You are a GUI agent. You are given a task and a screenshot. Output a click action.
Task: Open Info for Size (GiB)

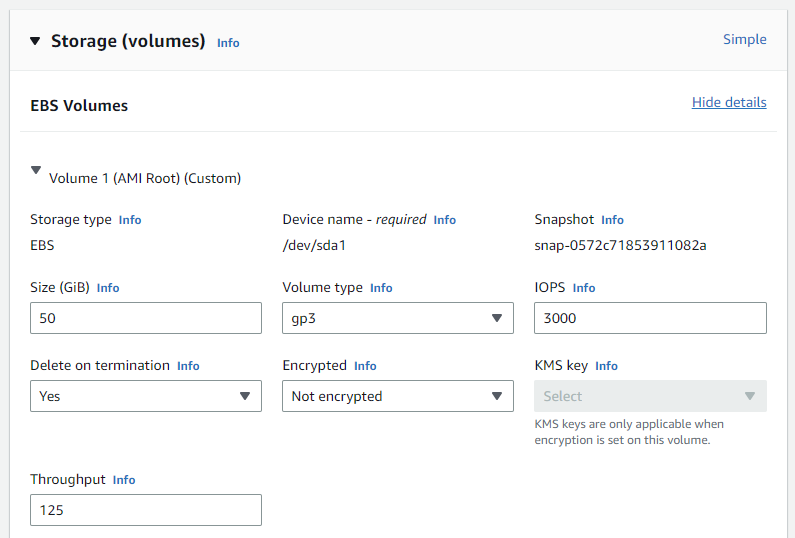coord(108,288)
